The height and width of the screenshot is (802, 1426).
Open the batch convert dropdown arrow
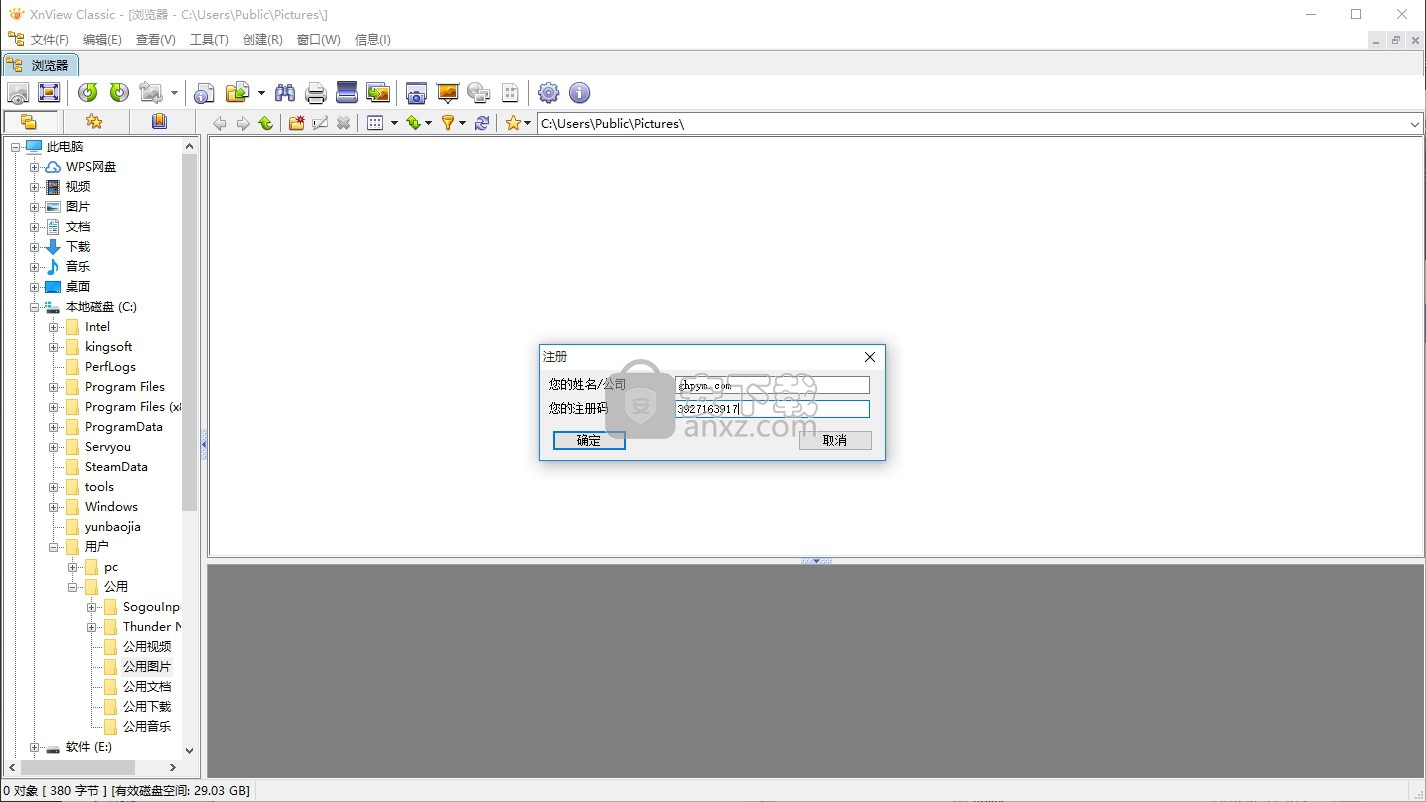pyautogui.click(x=261, y=93)
